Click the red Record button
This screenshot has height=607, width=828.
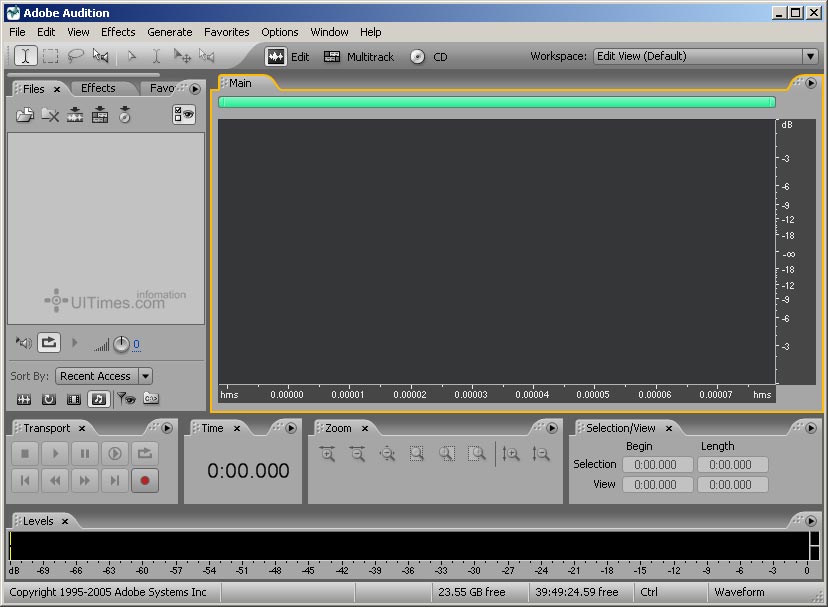(145, 481)
